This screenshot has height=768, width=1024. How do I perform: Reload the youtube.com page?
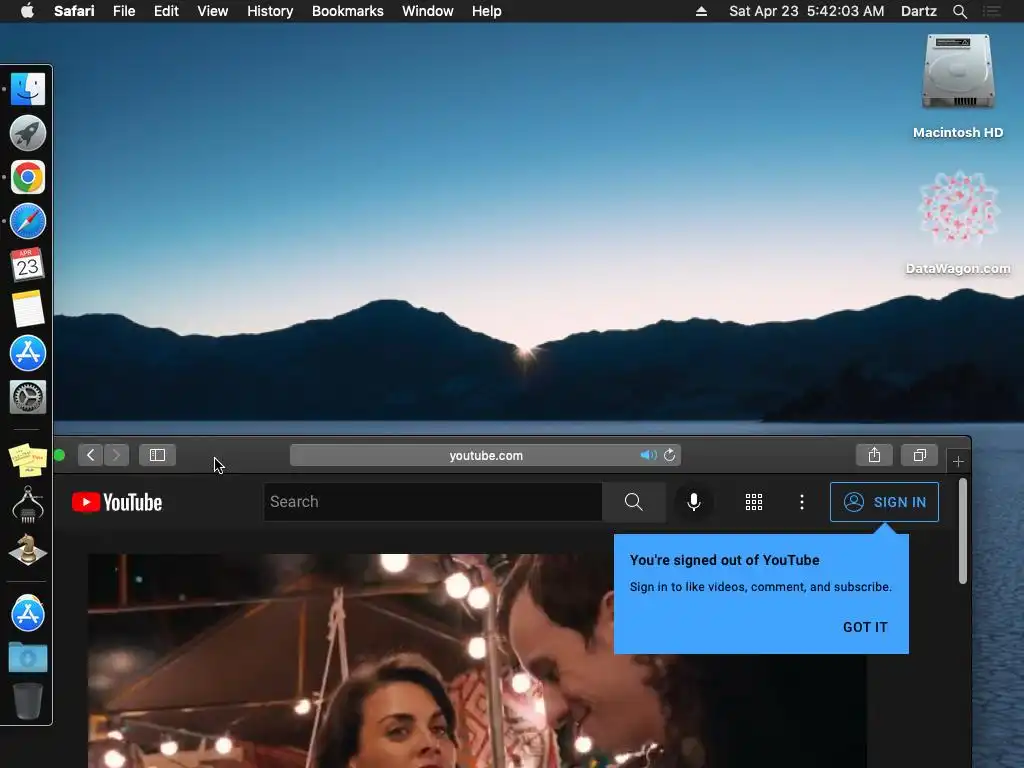pyautogui.click(x=669, y=455)
